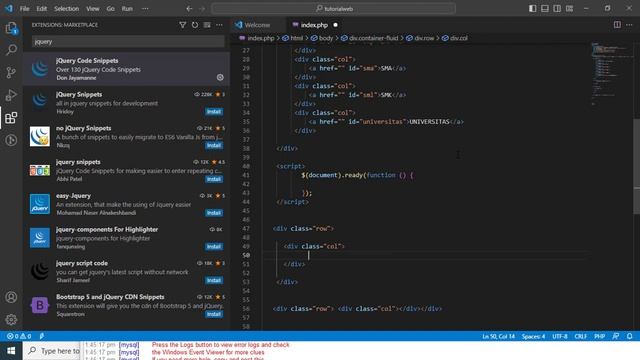Change language mode via PHP
This screenshot has height=360, width=640.
click(599, 336)
